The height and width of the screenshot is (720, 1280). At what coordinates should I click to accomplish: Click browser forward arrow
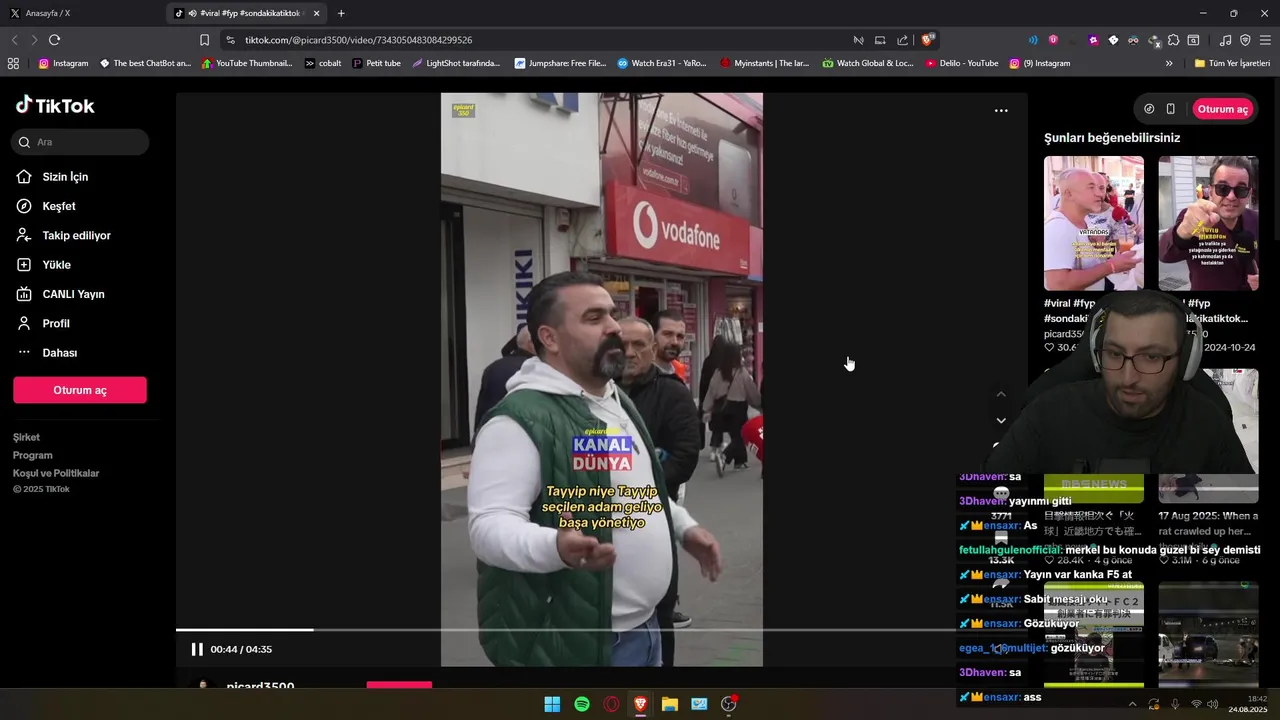34,40
